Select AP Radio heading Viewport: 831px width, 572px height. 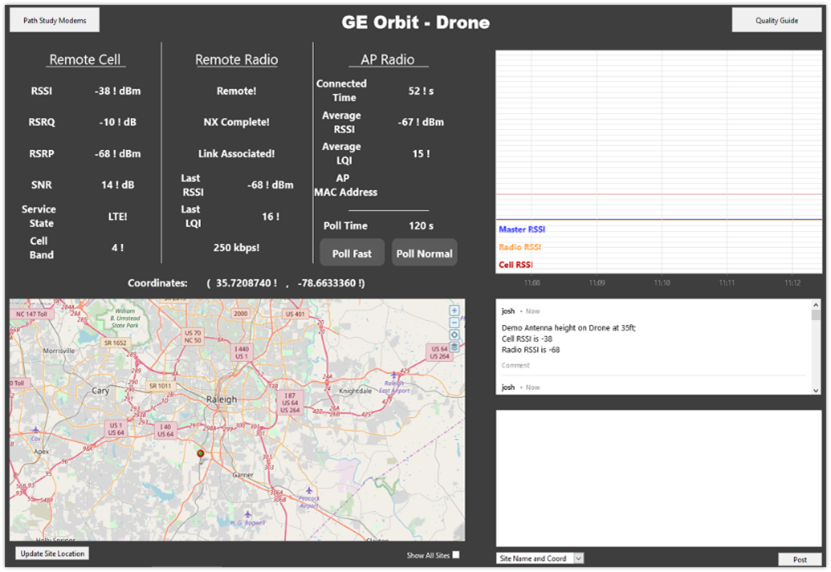[388, 59]
